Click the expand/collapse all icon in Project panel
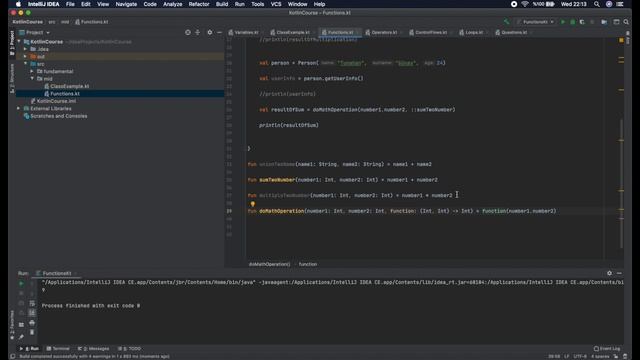Viewport: 640px width, 360px height. point(198,32)
